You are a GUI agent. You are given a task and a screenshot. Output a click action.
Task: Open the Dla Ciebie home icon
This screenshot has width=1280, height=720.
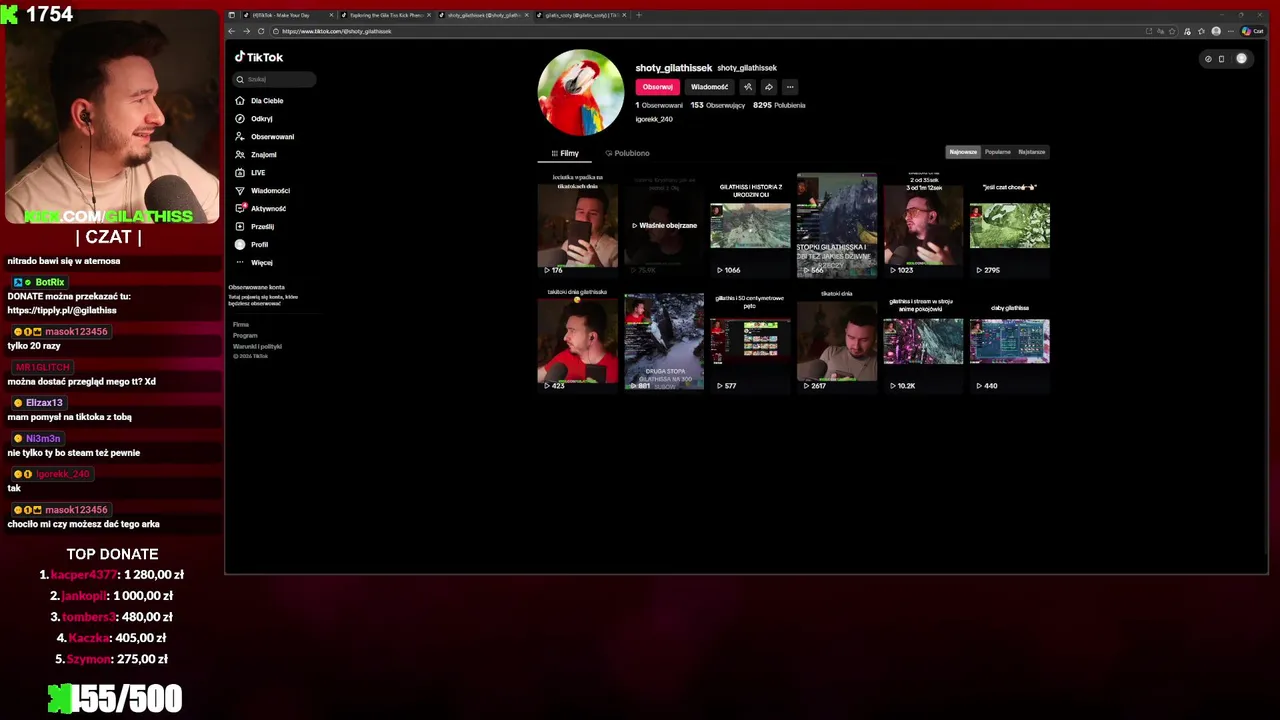click(240, 101)
